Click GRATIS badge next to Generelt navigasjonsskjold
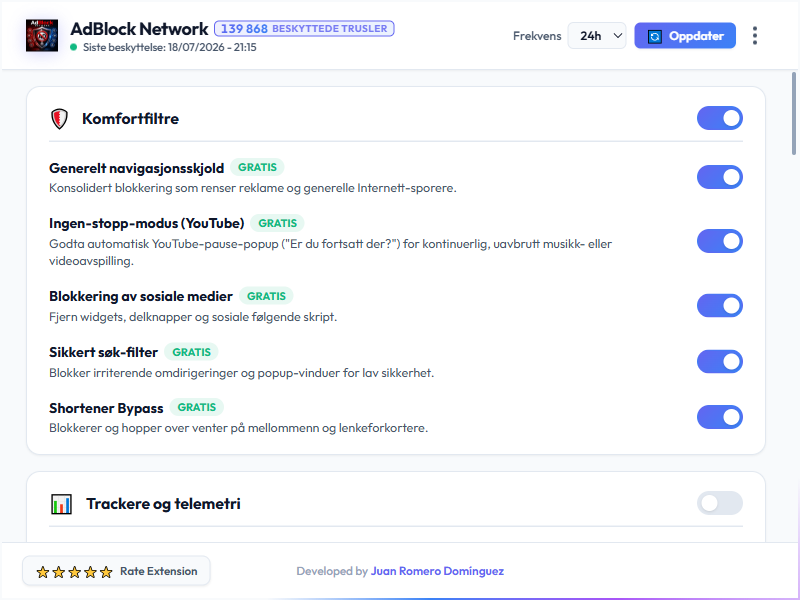This screenshot has width=800, height=600. point(257,167)
